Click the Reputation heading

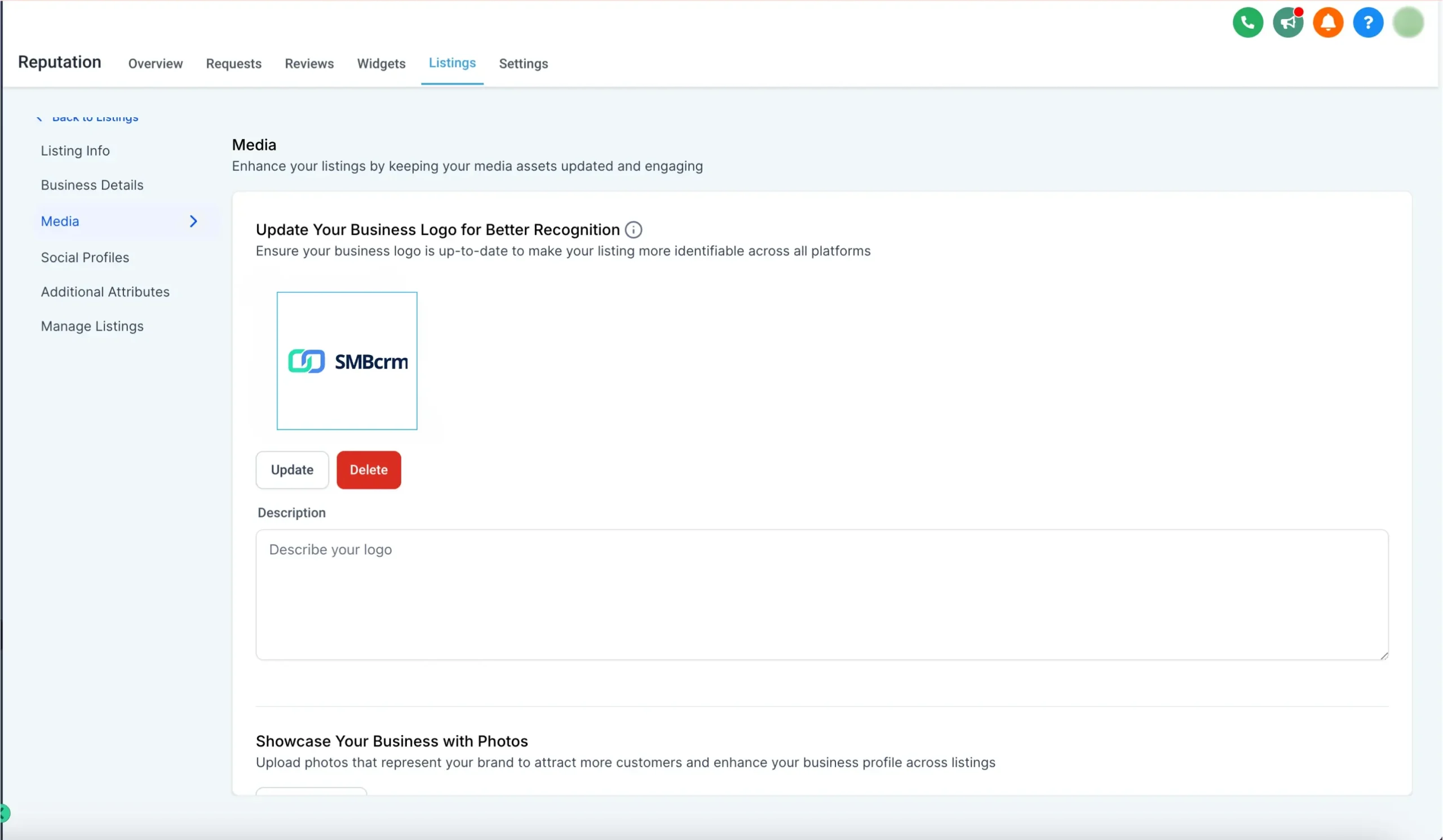(x=60, y=62)
